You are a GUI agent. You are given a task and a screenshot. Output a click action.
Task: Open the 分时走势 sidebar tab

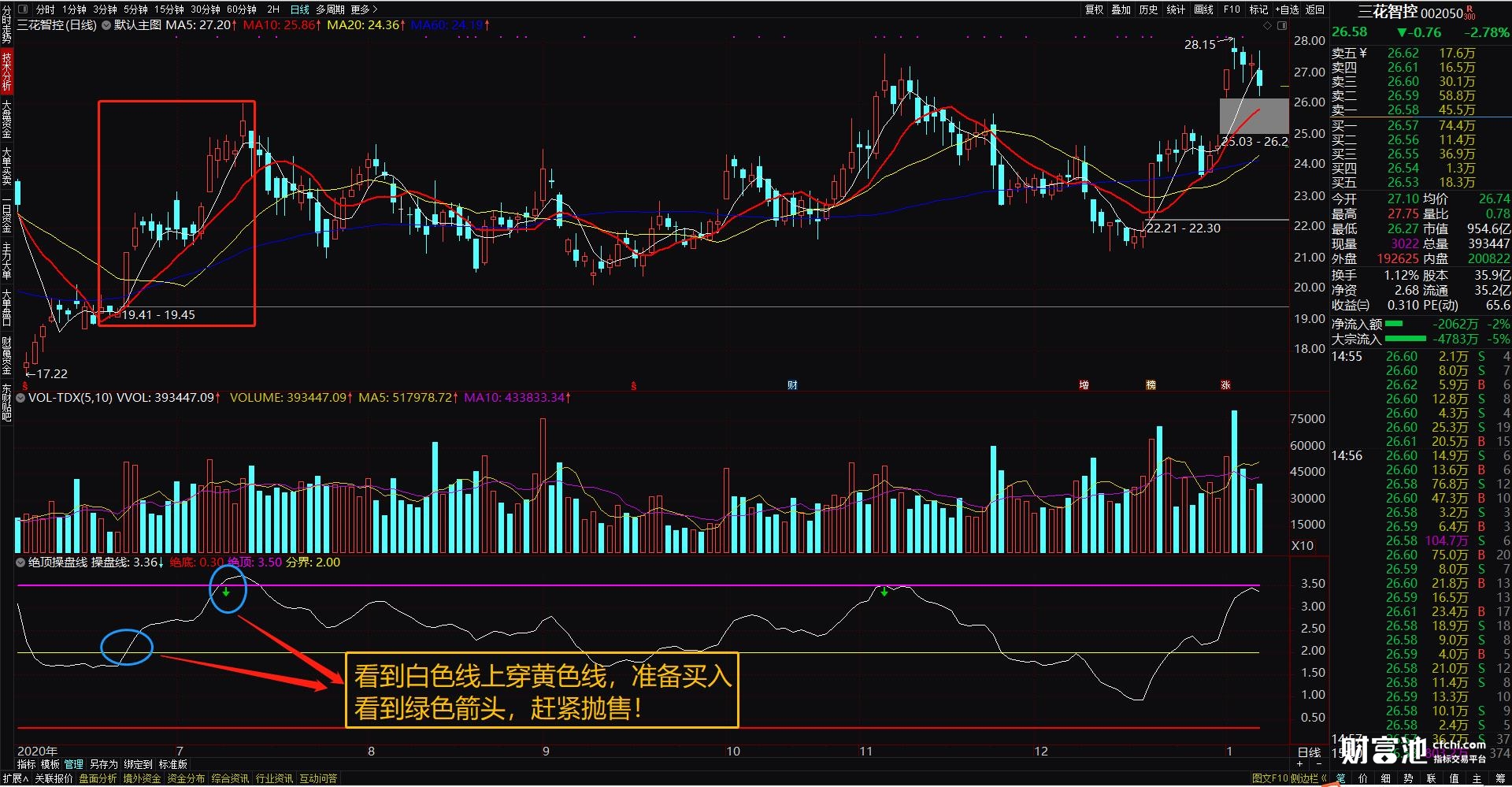pos(6,24)
